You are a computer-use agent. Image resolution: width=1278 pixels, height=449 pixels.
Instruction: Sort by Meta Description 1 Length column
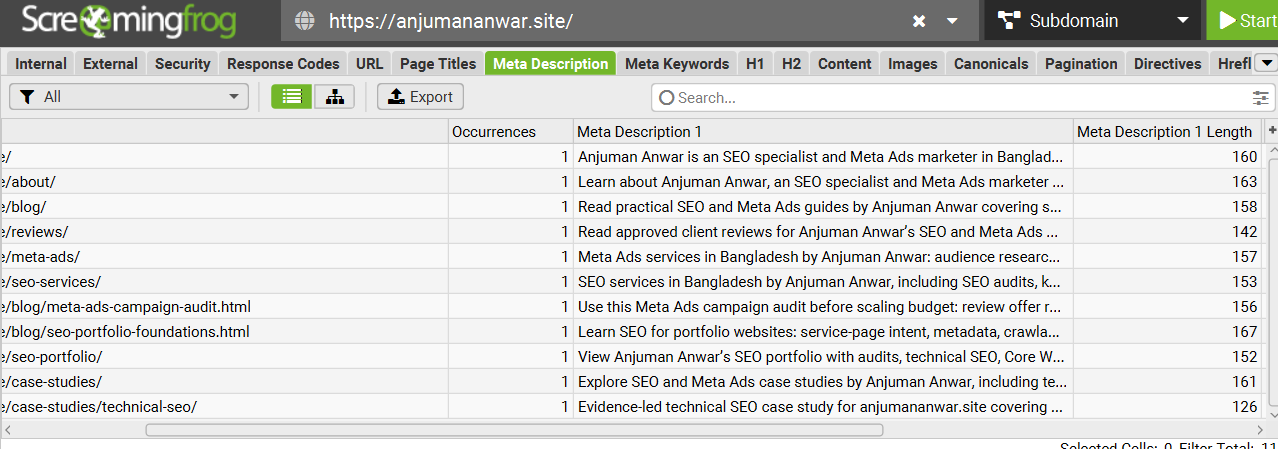(x=1168, y=131)
